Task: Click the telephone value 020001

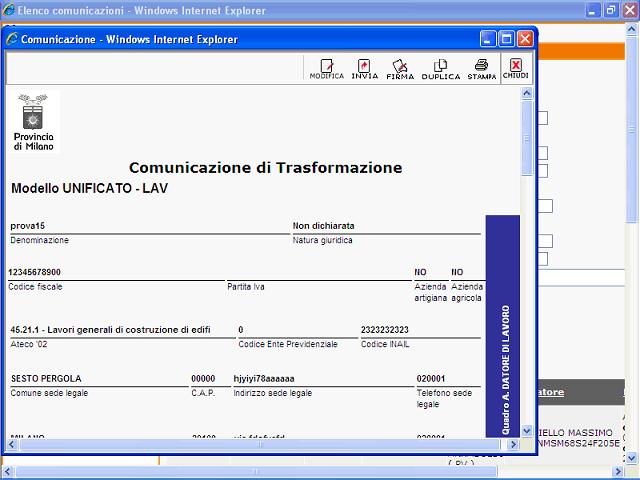Action: [431, 379]
